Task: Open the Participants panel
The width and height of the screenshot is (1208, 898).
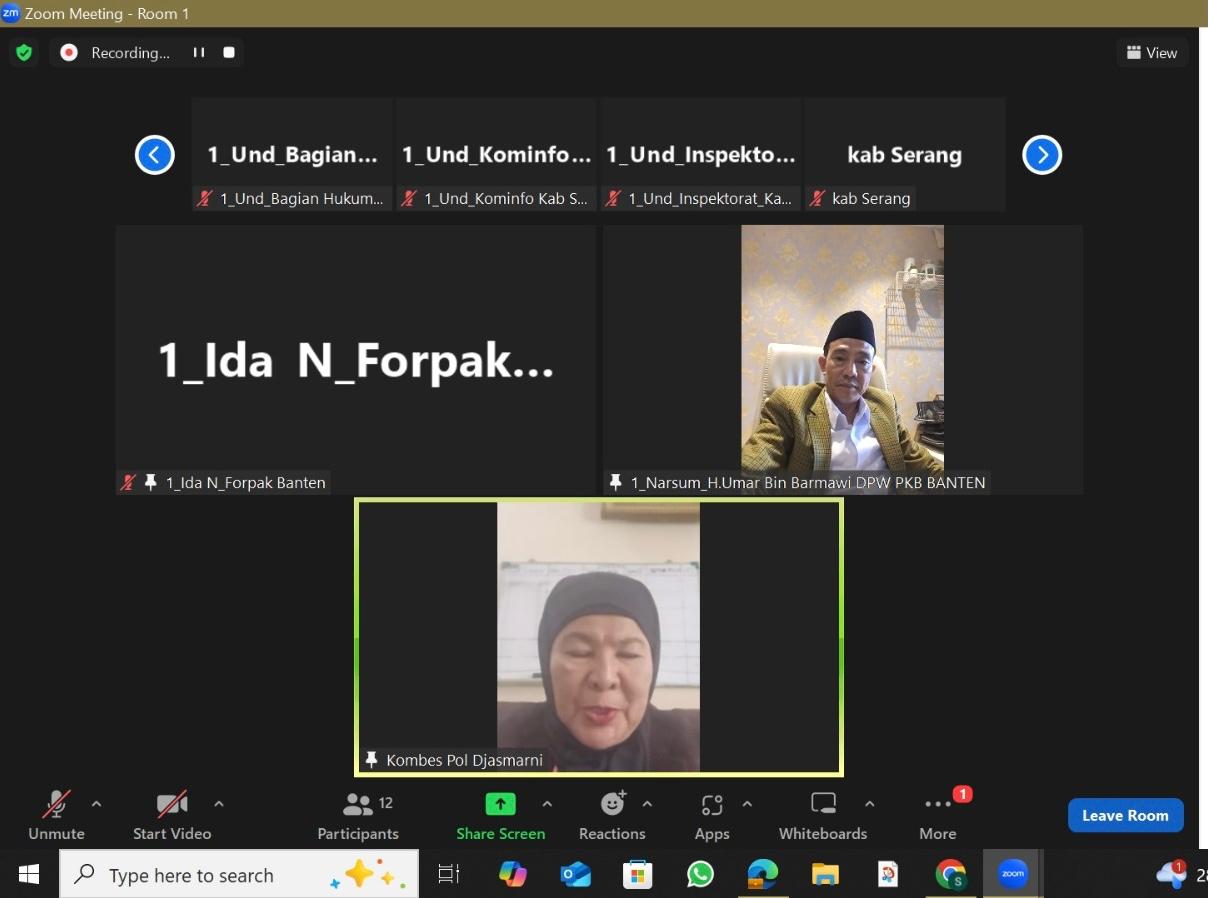Action: tap(358, 815)
